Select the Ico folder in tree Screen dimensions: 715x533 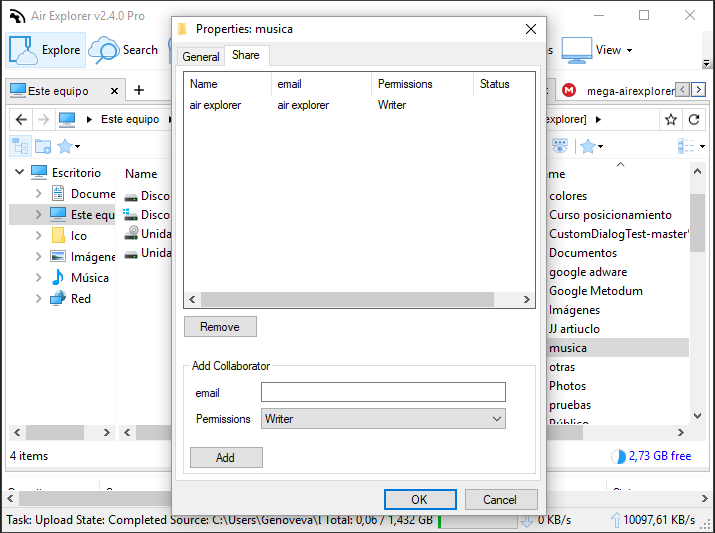click(x=78, y=236)
